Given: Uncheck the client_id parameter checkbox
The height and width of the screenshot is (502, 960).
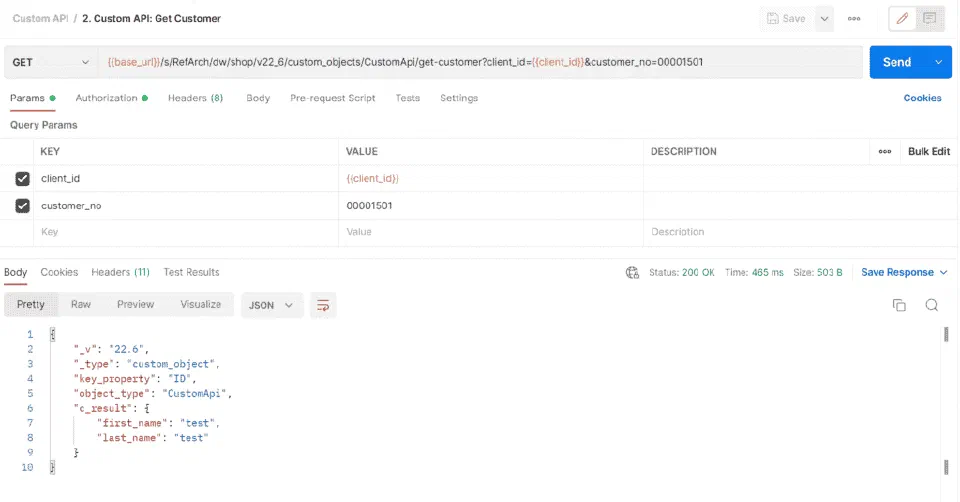Looking at the screenshot, I should [x=23, y=179].
